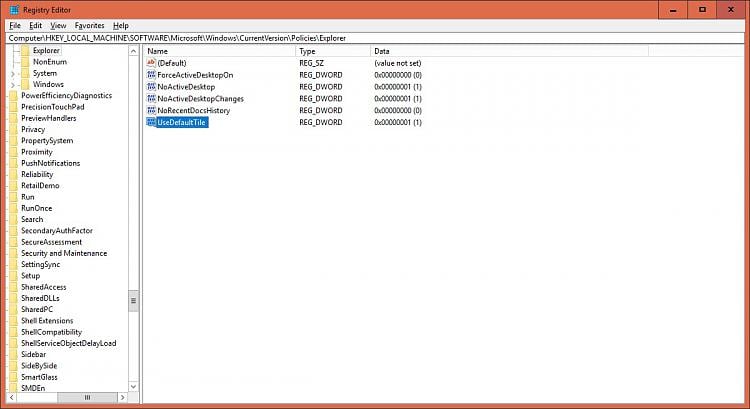Select the Security and Maintenance key
The height and width of the screenshot is (409, 750).
pos(64,253)
